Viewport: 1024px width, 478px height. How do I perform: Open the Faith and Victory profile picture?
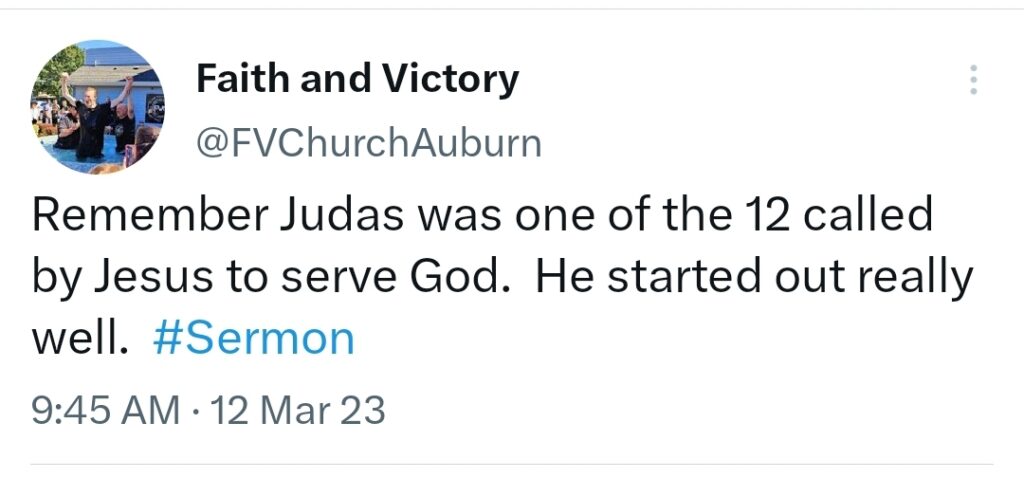pyautogui.click(x=97, y=106)
